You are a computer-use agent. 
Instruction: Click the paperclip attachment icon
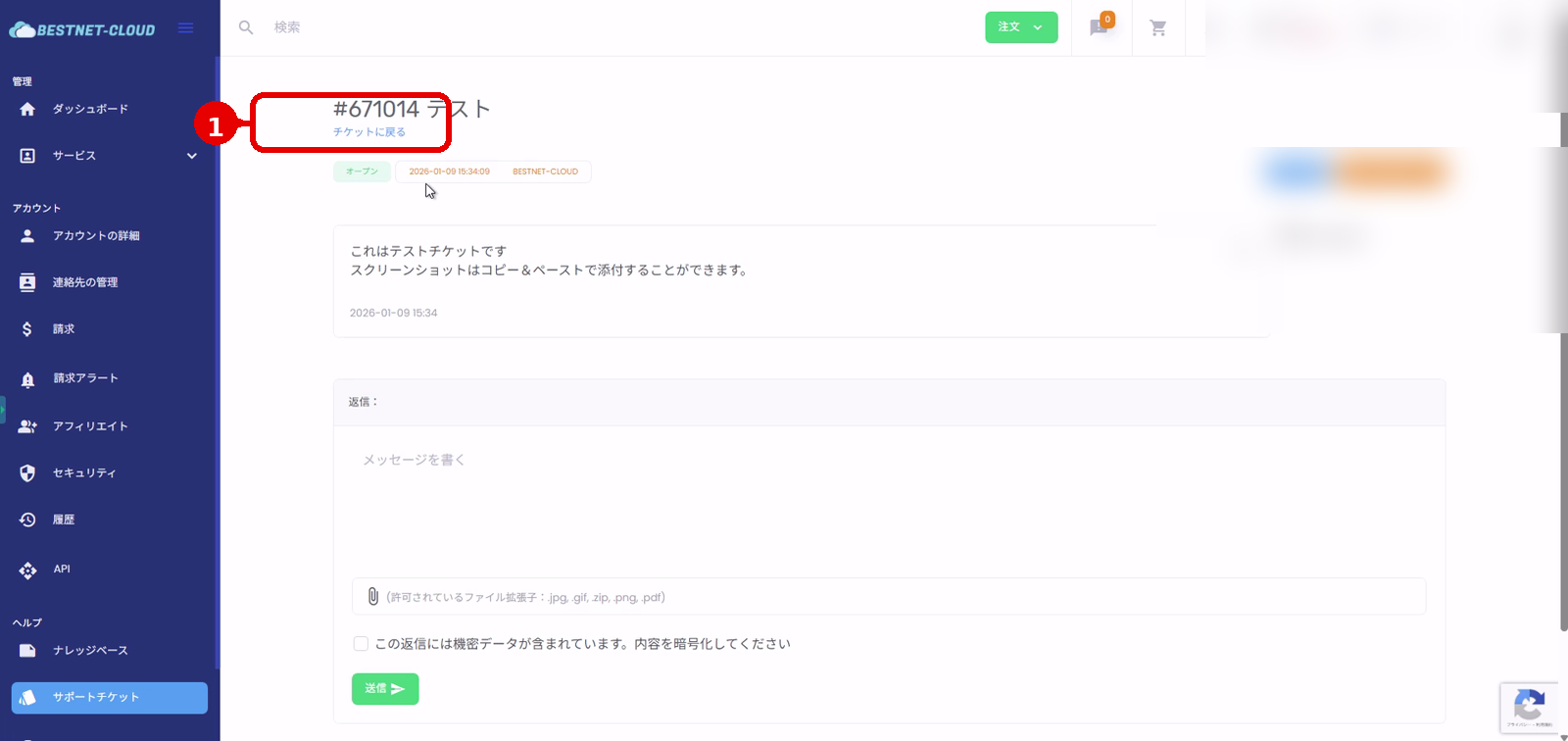click(x=372, y=596)
